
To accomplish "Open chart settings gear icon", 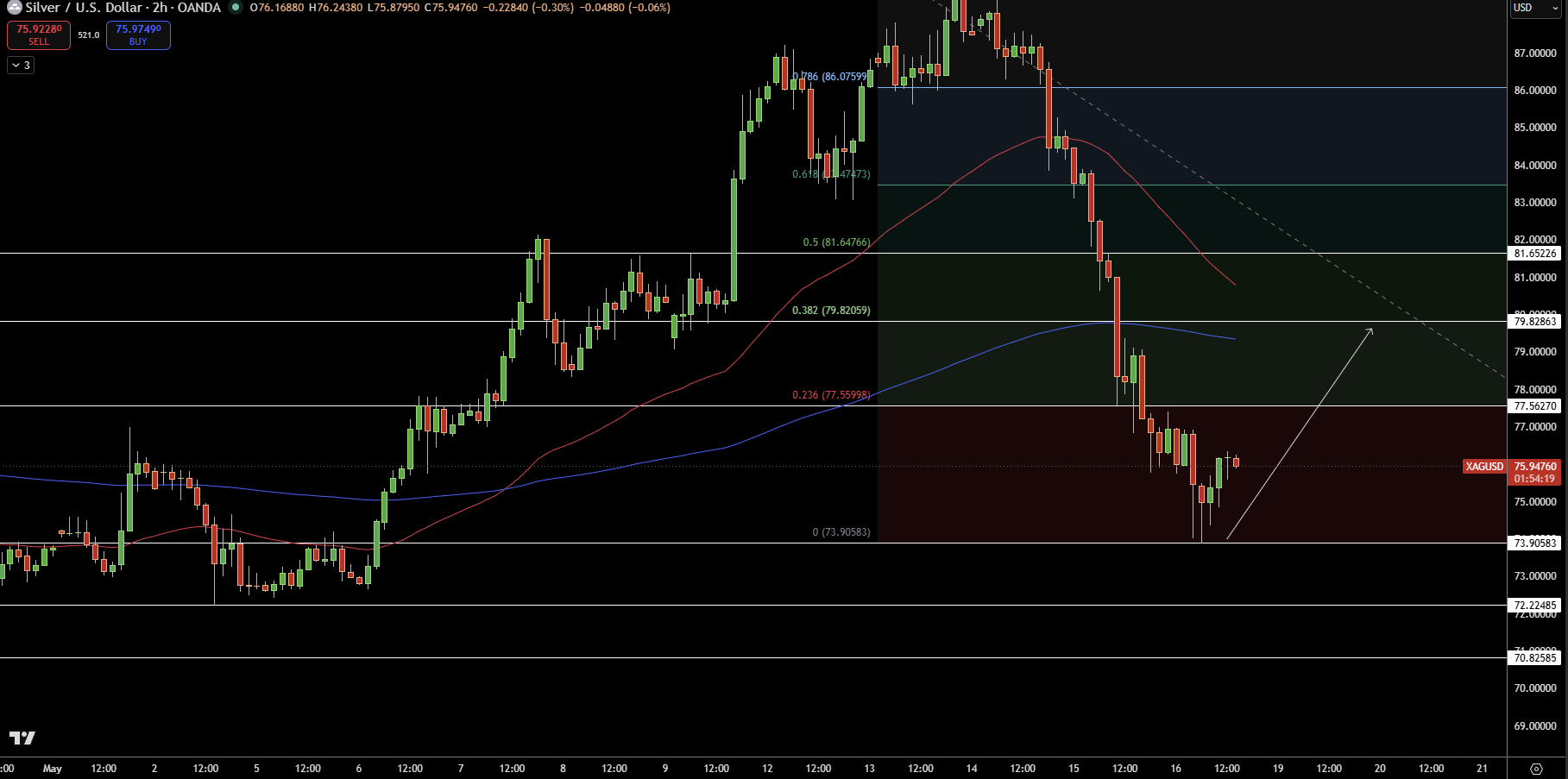I will [1536, 769].
